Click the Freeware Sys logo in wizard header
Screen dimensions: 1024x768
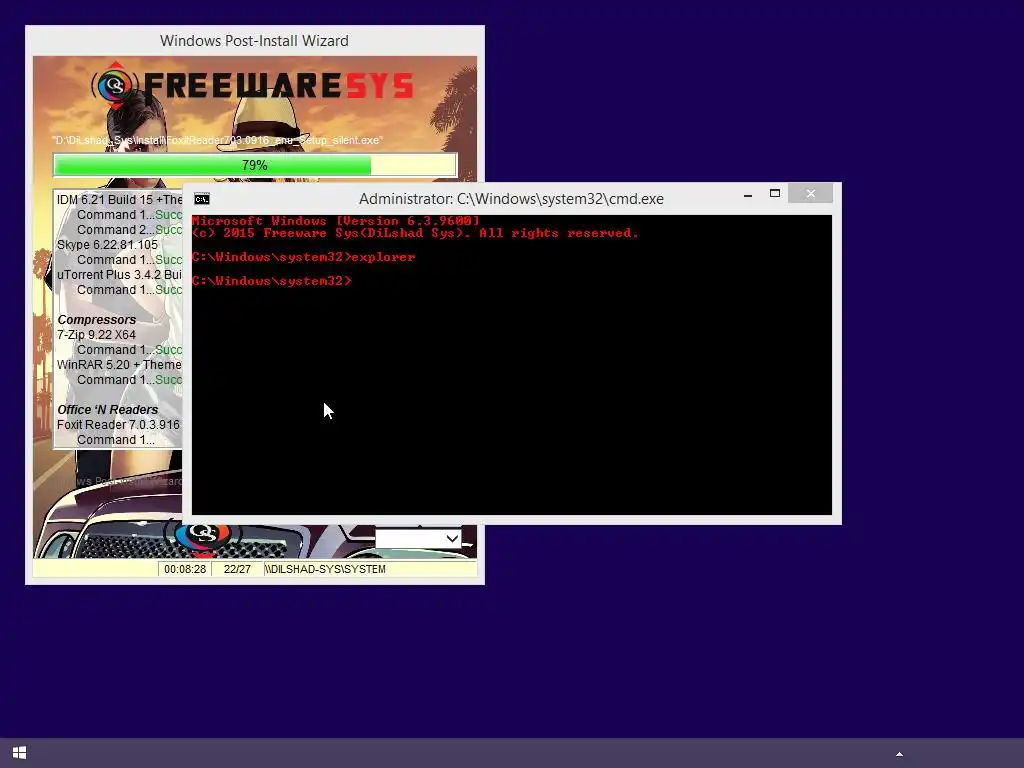tap(253, 86)
